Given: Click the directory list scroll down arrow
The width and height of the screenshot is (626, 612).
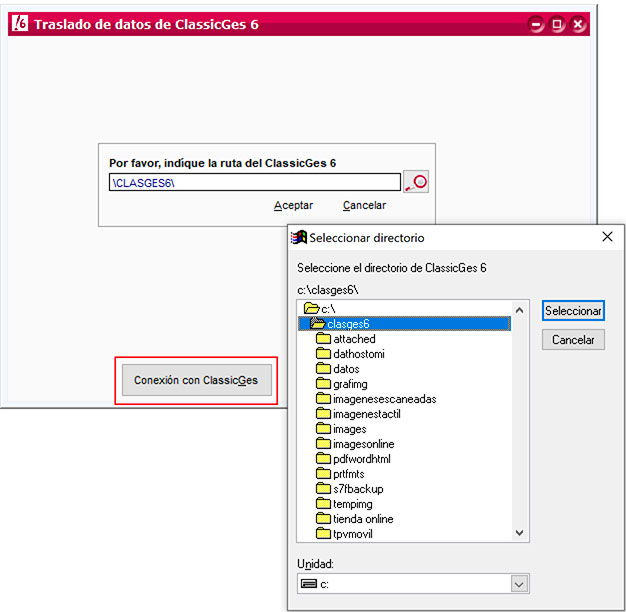Looking at the screenshot, I should [519, 533].
